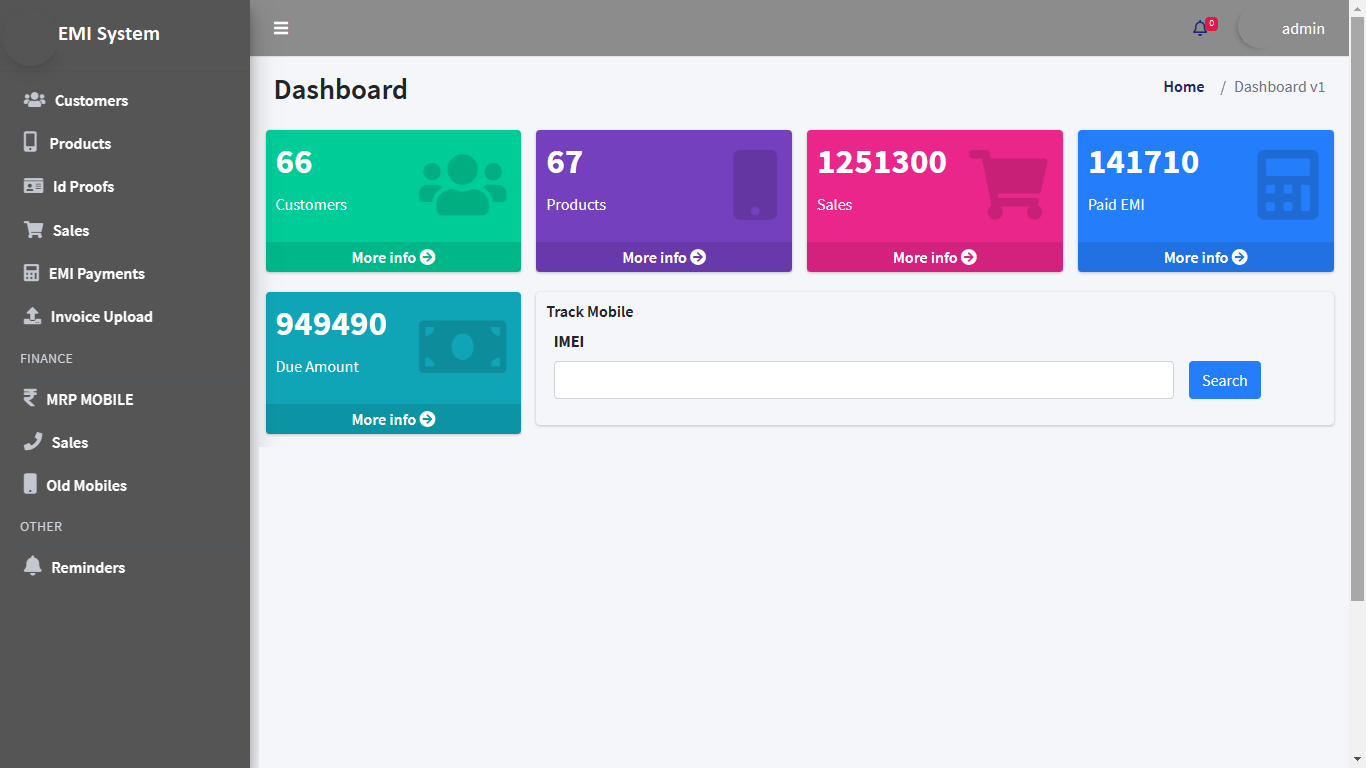Viewport: 1366px width, 768px height.
Task: Open the notification bell in top bar
Action: click(1200, 28)
